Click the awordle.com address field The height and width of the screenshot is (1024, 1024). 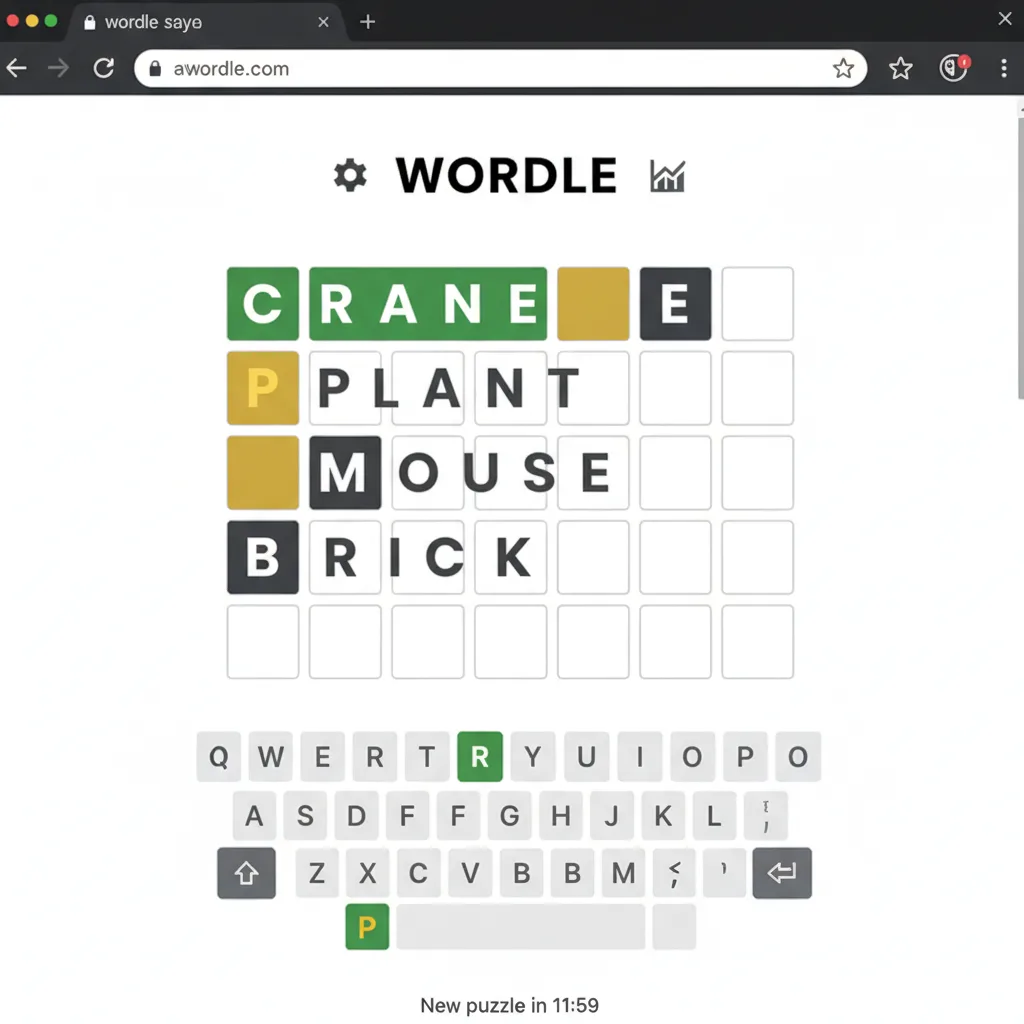coord(500,69)
